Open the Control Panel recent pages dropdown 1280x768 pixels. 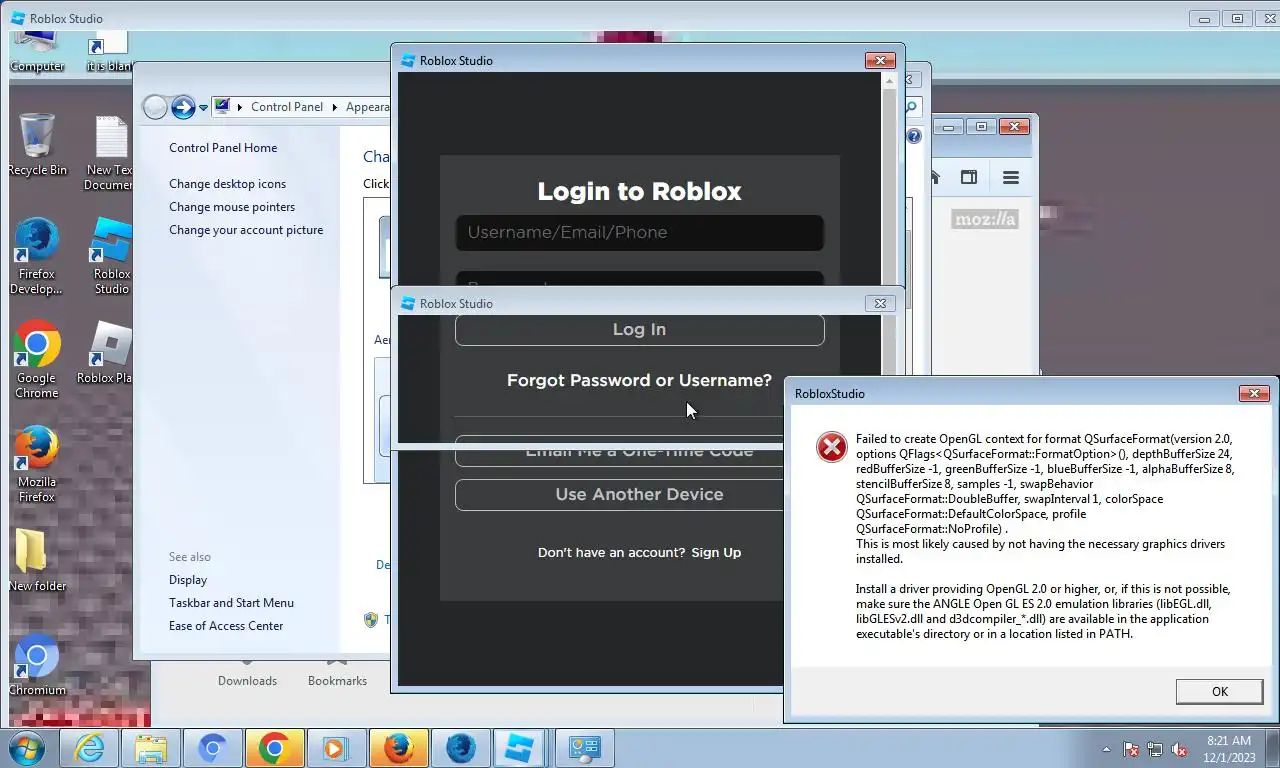[x=203, y=107]
